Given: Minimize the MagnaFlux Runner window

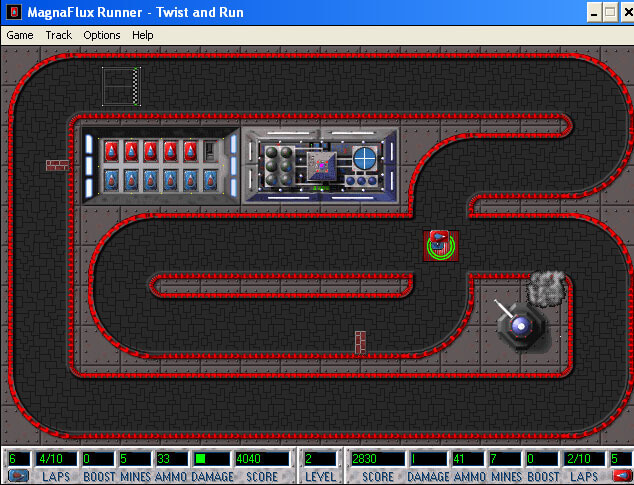Looking at the screenshot, I should [x=594, y=13].
